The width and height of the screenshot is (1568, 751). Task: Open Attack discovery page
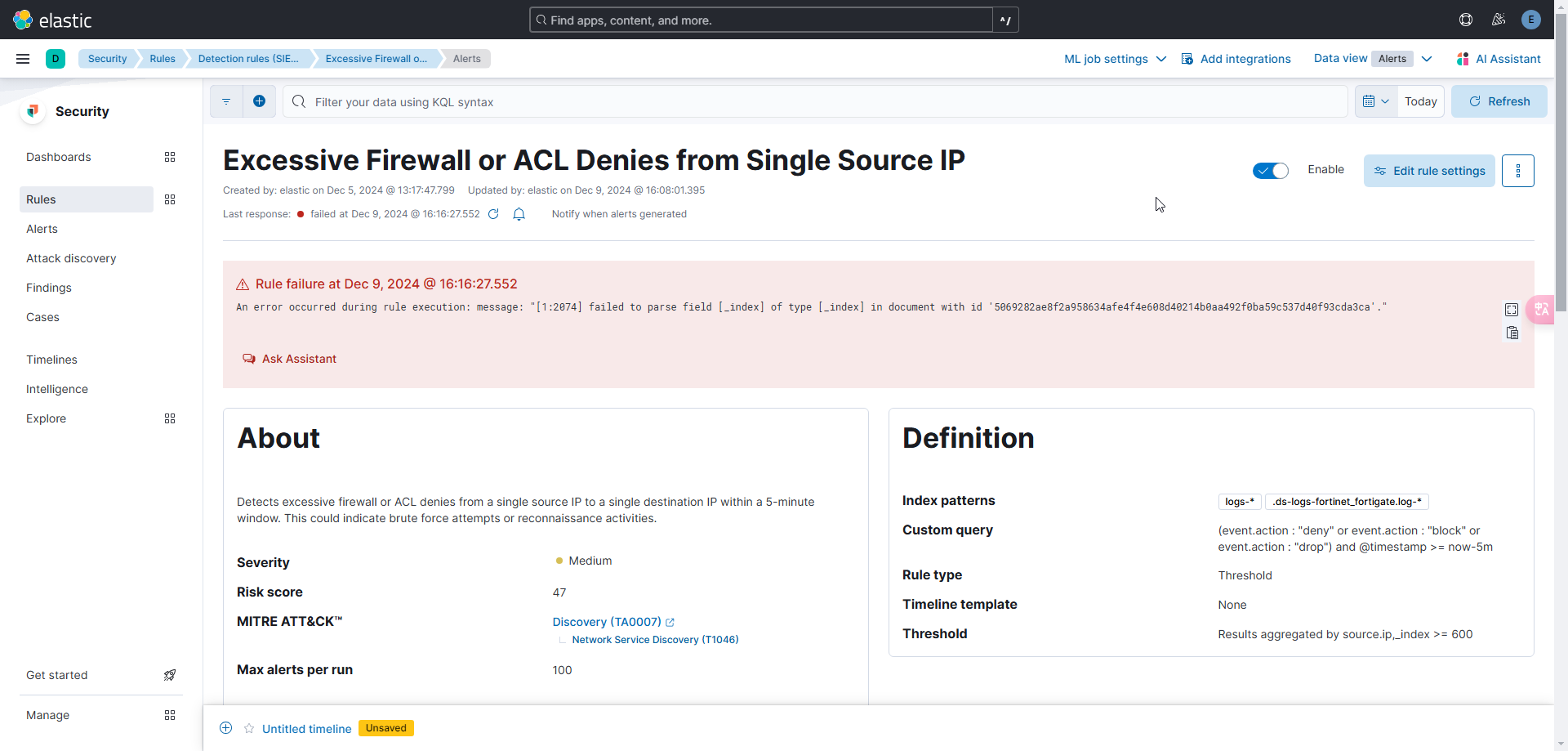(x=71, y=258)
